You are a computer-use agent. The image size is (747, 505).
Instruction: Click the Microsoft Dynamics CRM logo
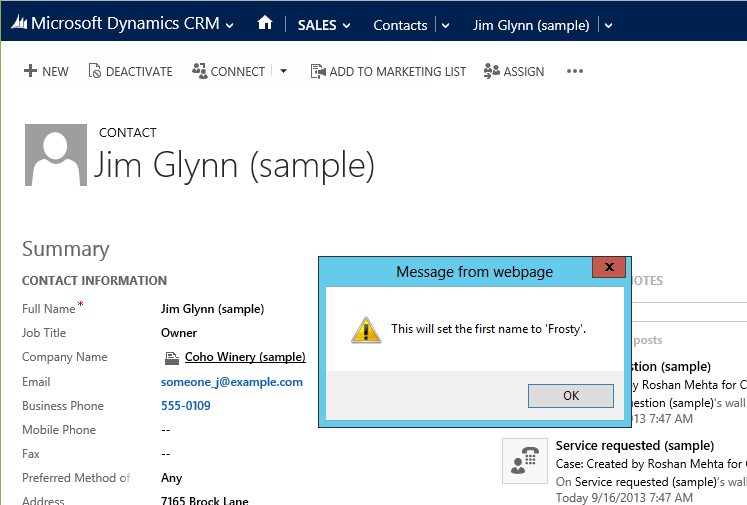click(x=19, y=22)
